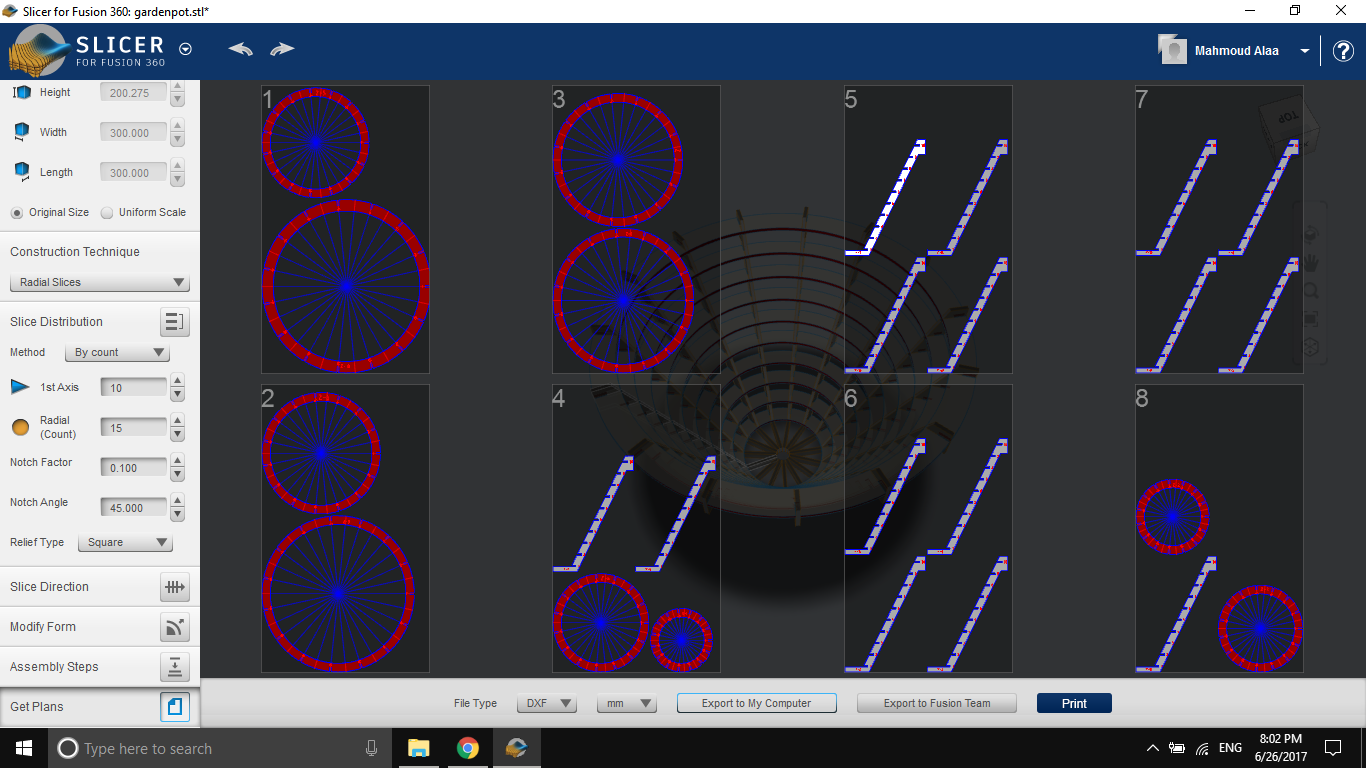Select plan sheet 1 thumbnail

tap(345, 229)
